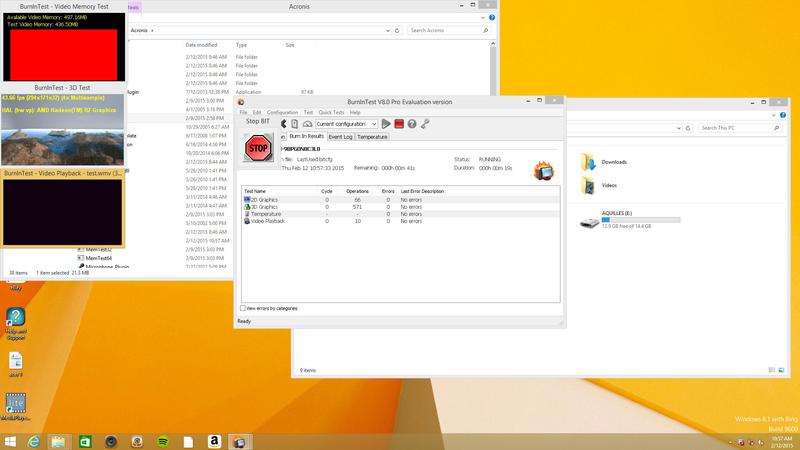Click the AQUILLES drive capacity bar

641,220
